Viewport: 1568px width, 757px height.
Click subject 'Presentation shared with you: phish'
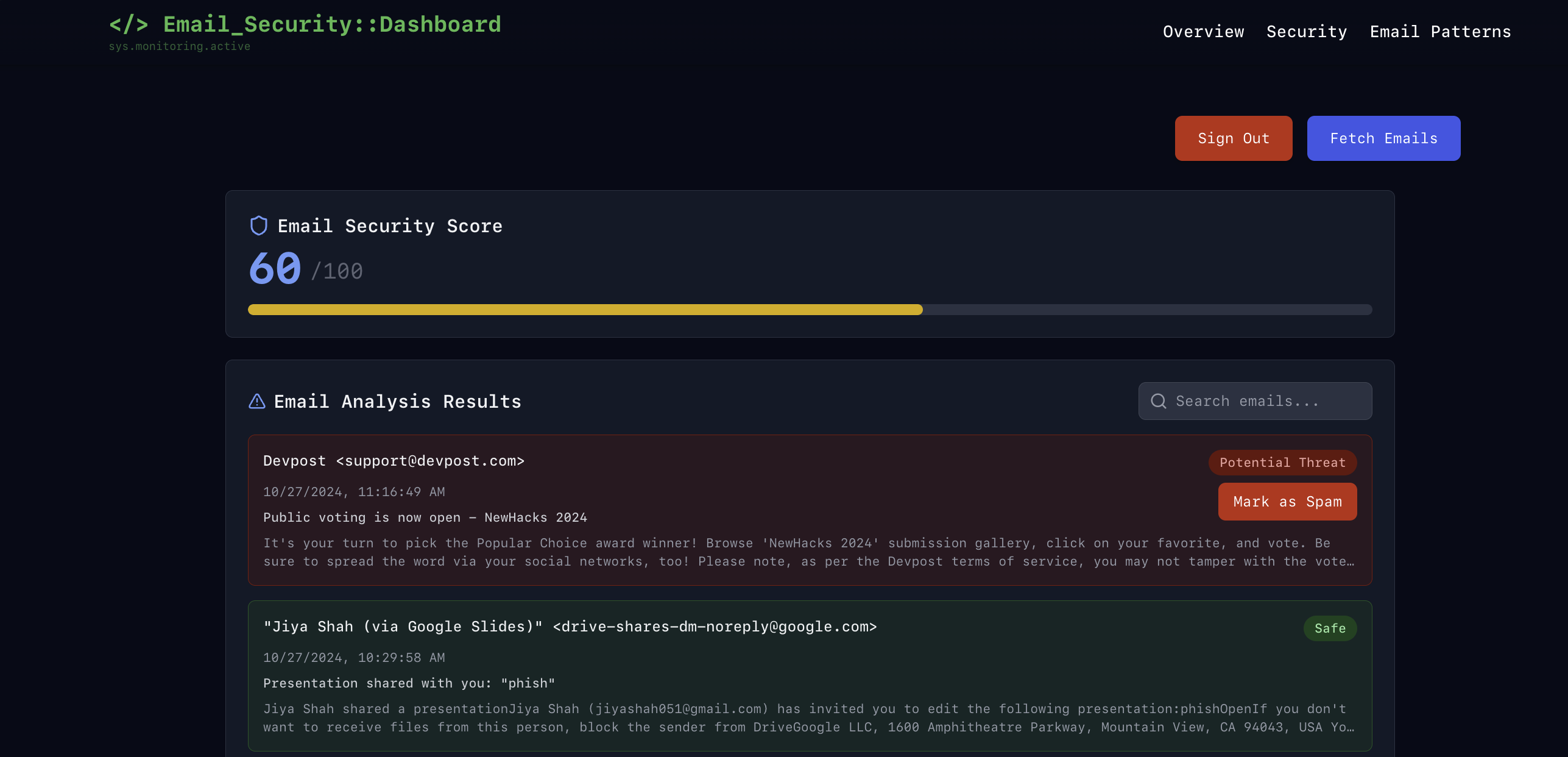coord(409,683)
